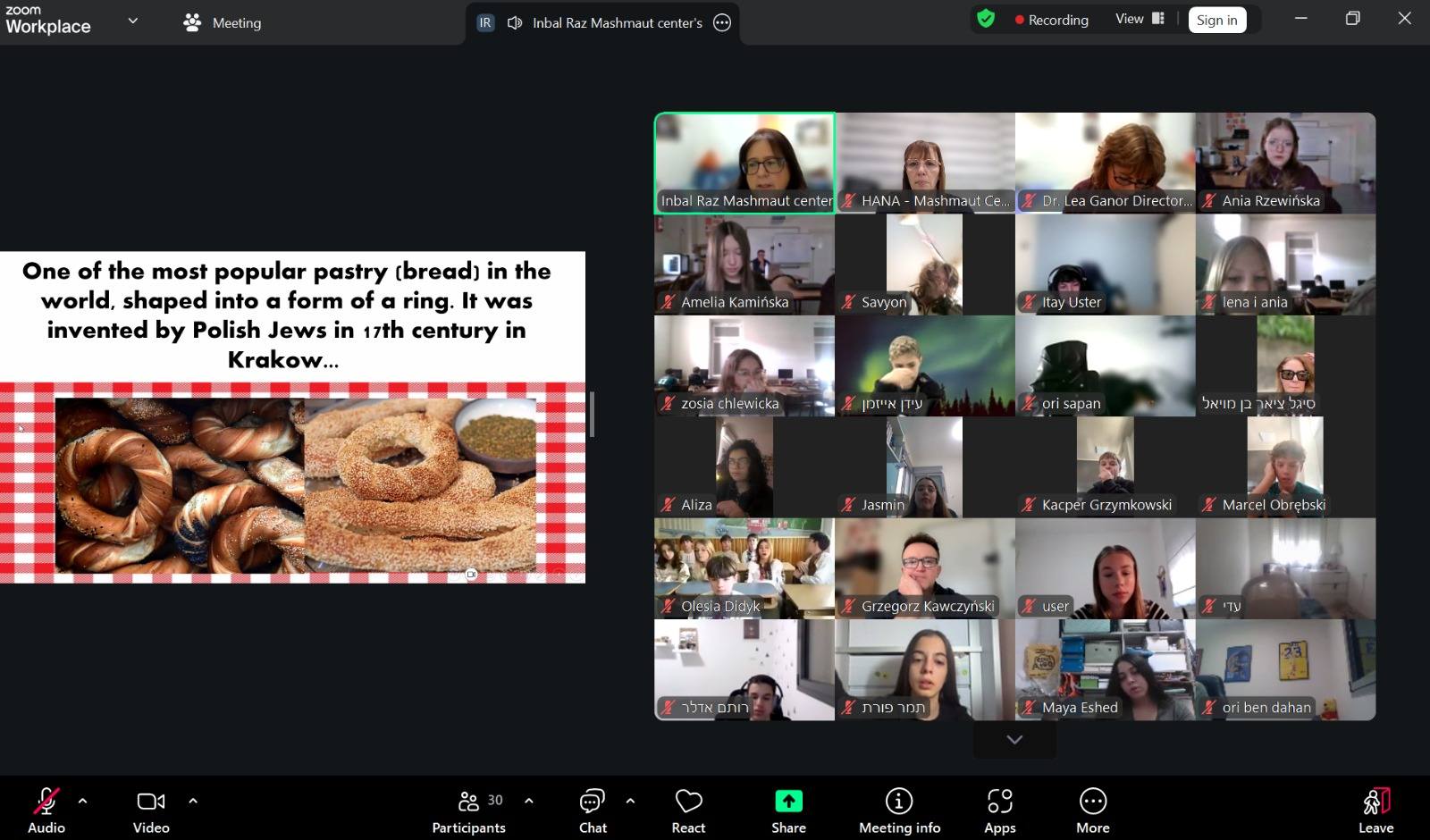The width and height of the screenshot is (1430, 840).
Task: Open Meeting info
Action: click(x=899, y=811)
